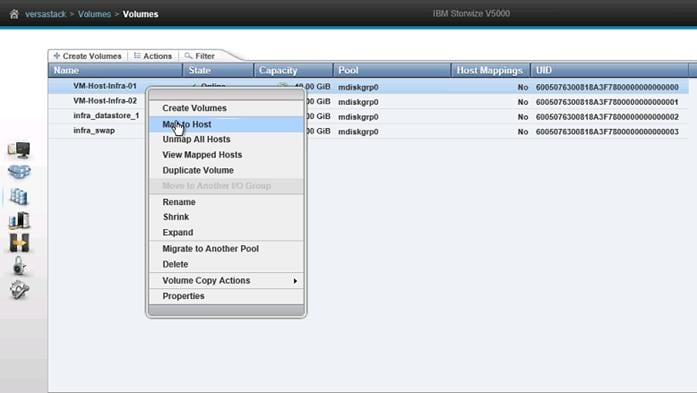The image size is (697, 393).
Task: Sort by the Name column header
Action: coord(115,70)
